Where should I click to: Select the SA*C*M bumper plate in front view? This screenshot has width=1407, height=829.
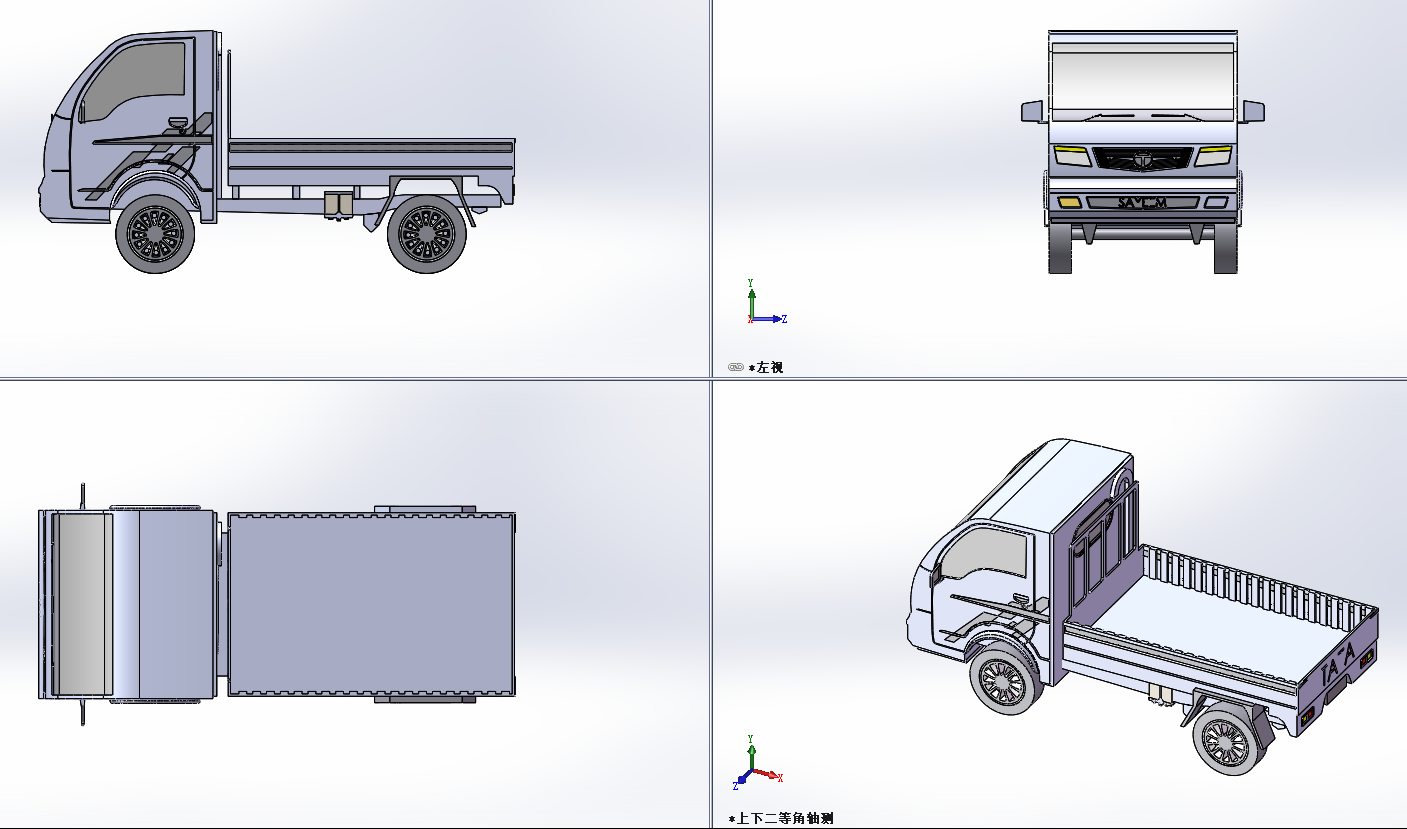pos(1142,203)
